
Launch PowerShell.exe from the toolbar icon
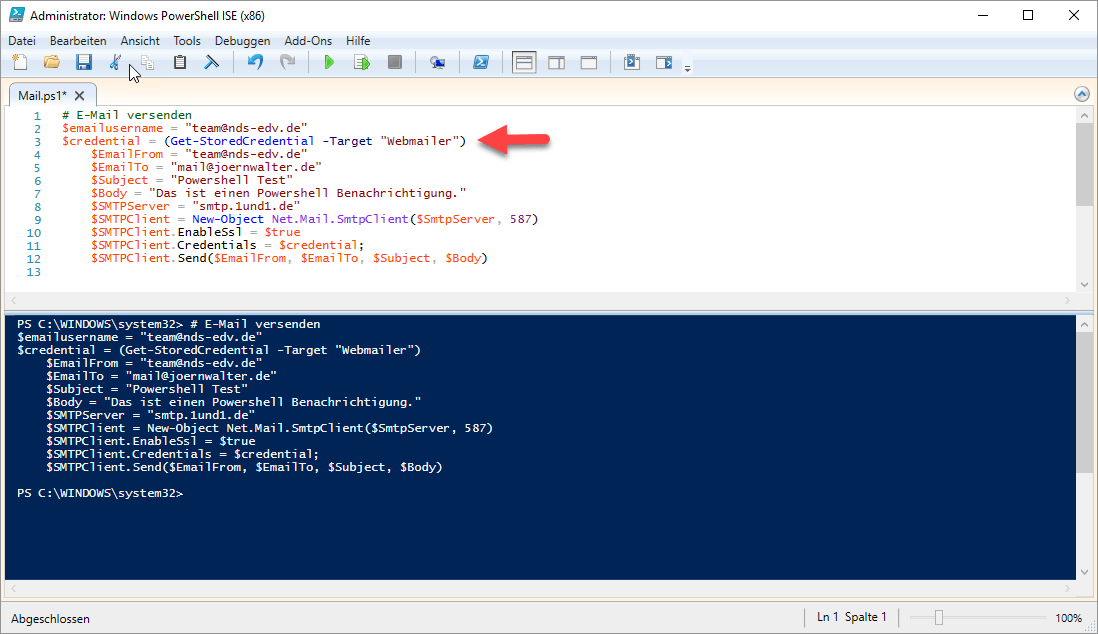point(481,63)
